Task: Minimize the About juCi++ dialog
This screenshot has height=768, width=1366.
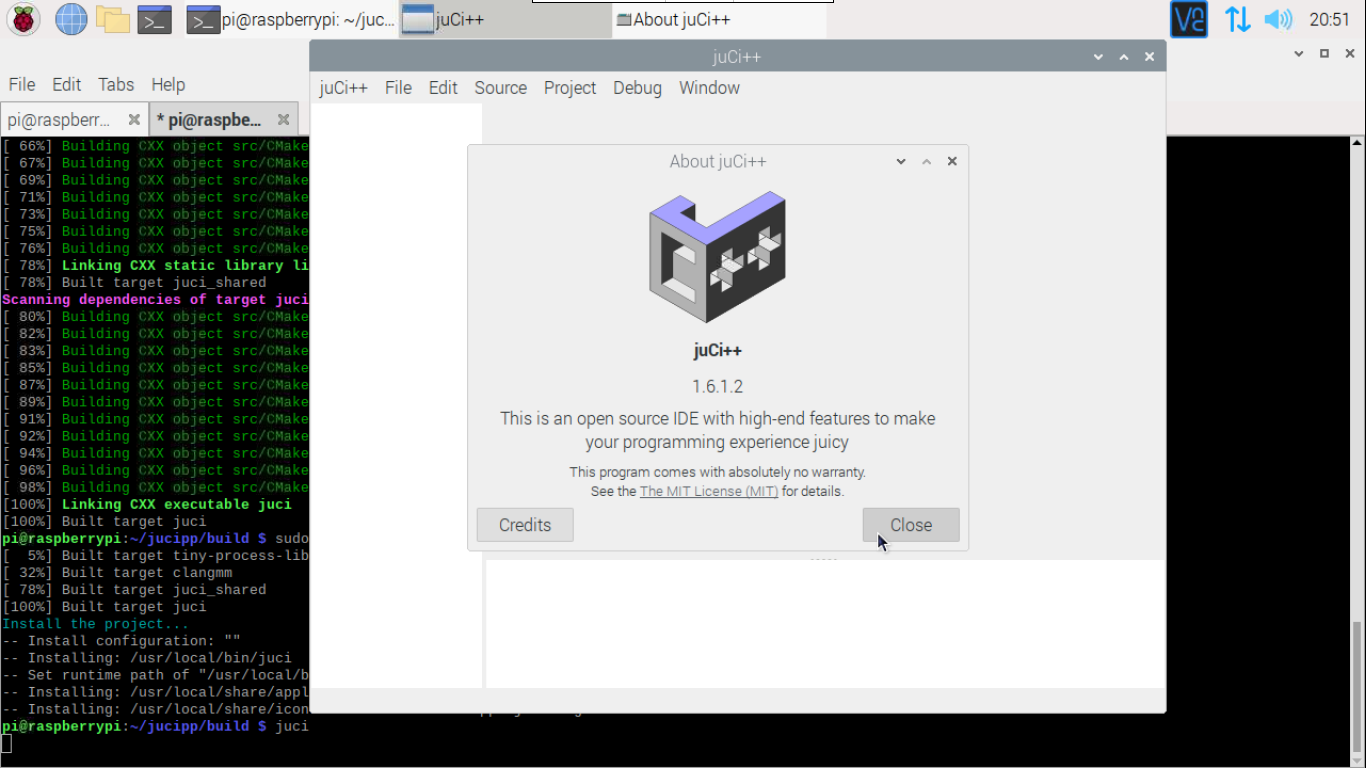Action: 901,161
